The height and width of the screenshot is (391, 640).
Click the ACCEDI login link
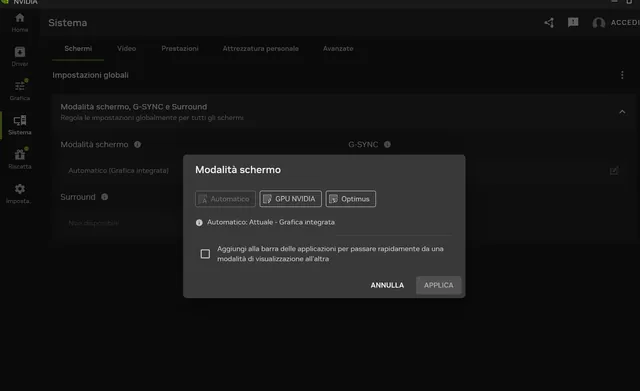pyautogui.click(x=625, y=23)
